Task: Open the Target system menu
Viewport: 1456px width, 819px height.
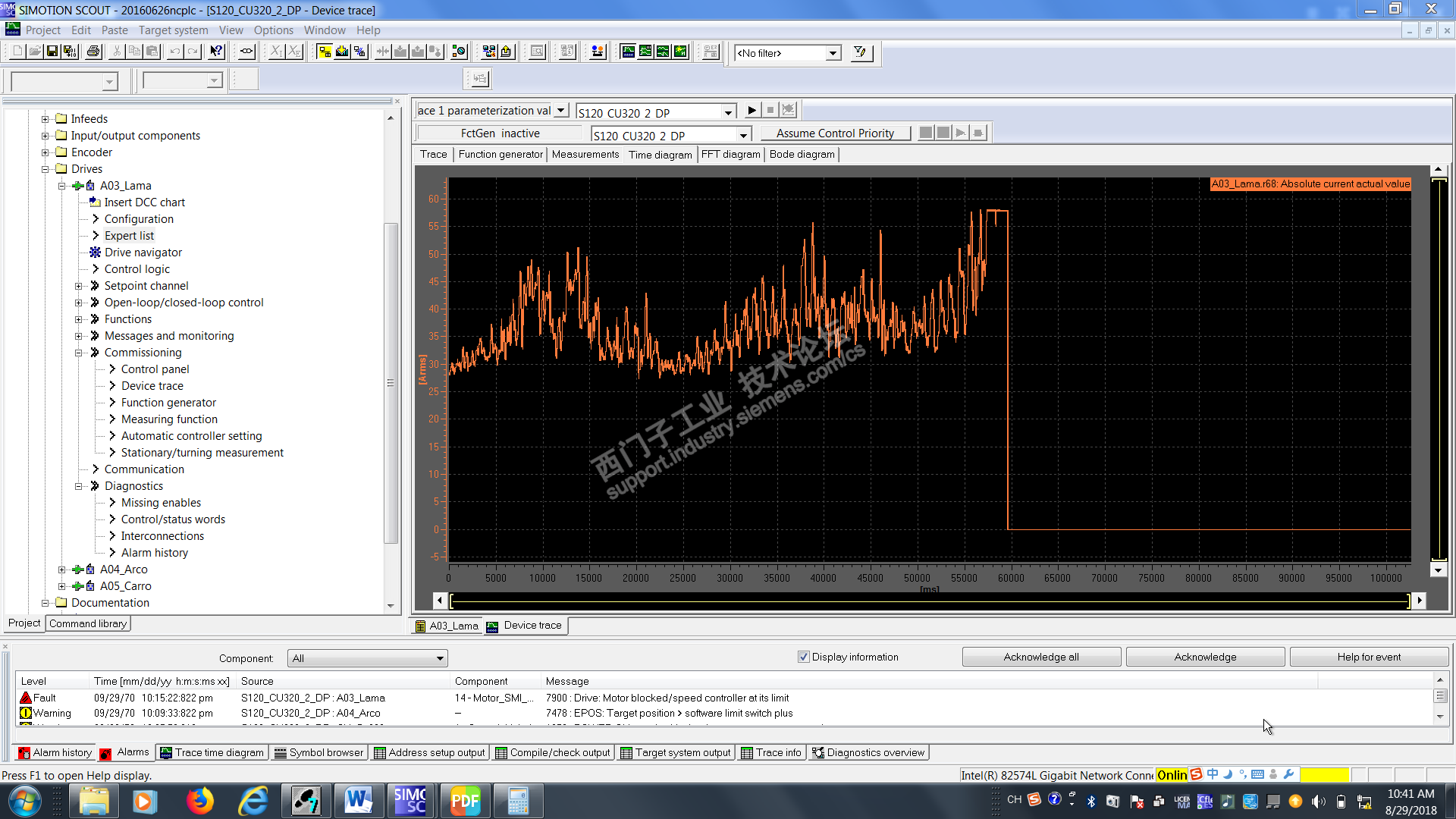Action: pos(173,30)
